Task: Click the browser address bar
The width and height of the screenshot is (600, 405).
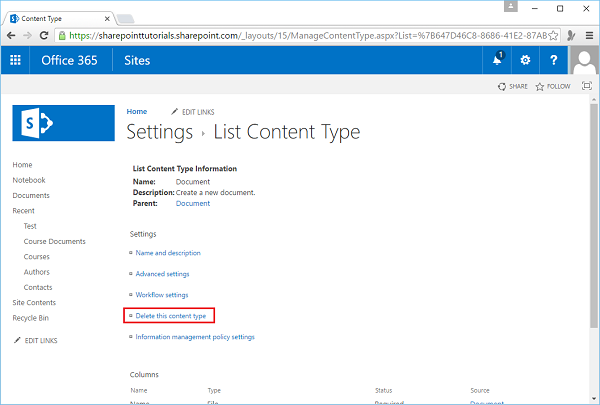Action: [300, 35]
